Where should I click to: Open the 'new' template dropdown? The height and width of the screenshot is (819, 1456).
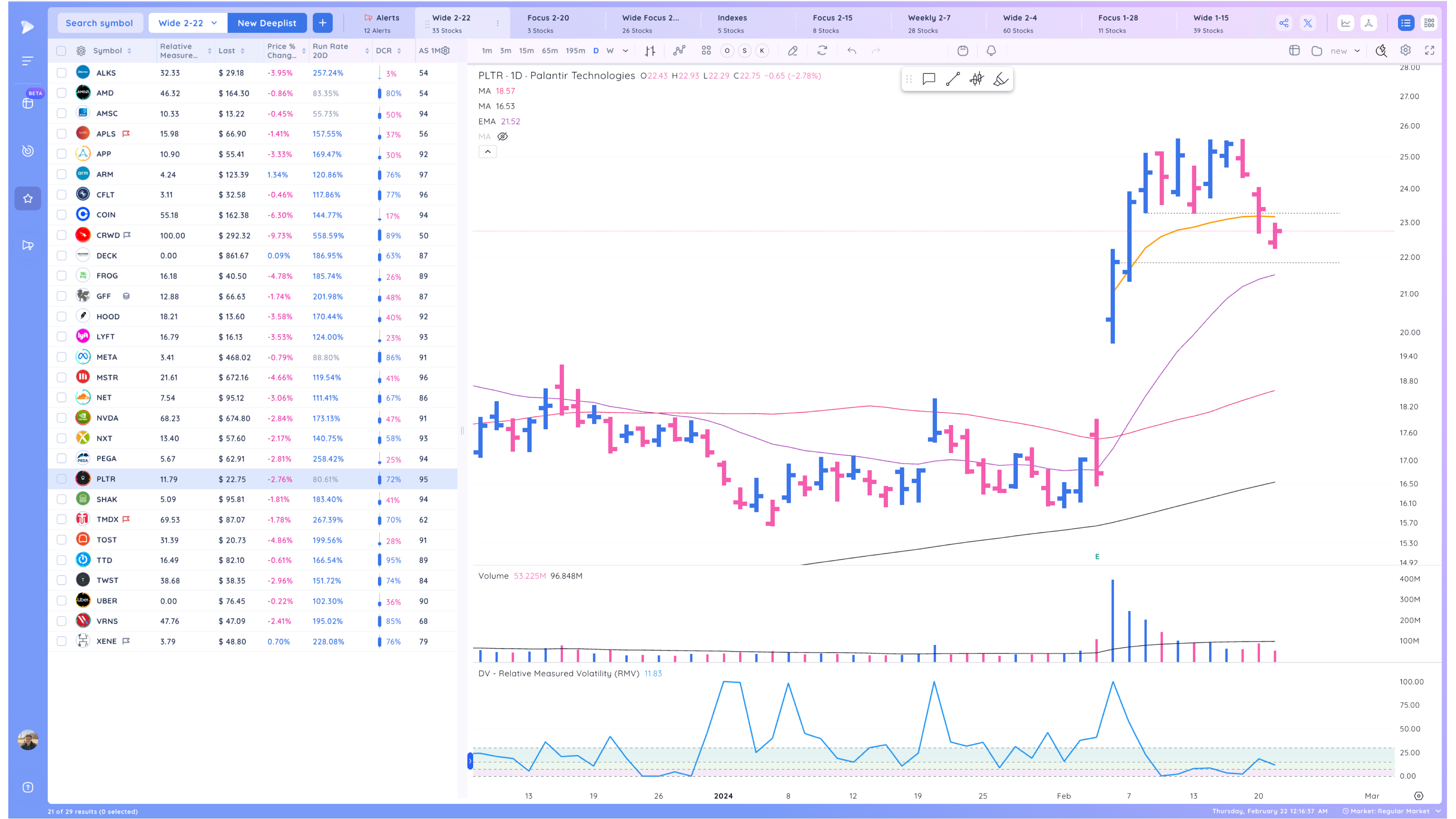[1345, 50]
